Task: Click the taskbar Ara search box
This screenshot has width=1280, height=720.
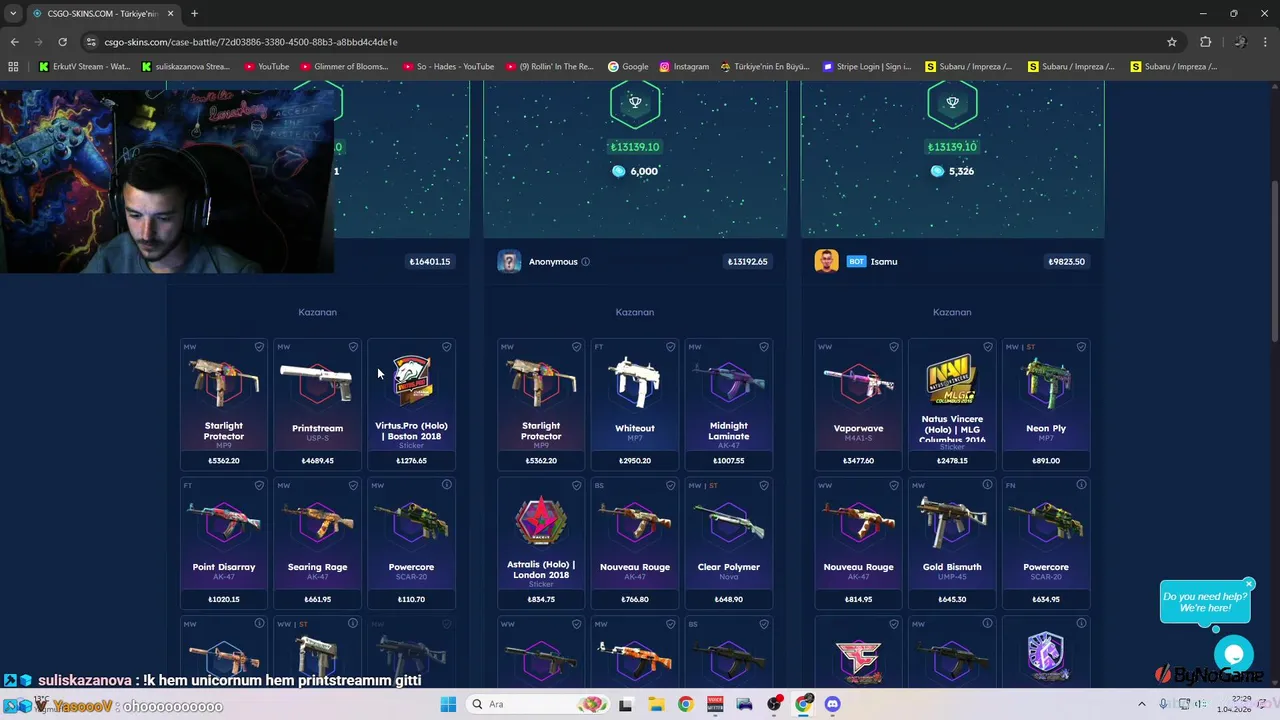Action: (539, 704)
